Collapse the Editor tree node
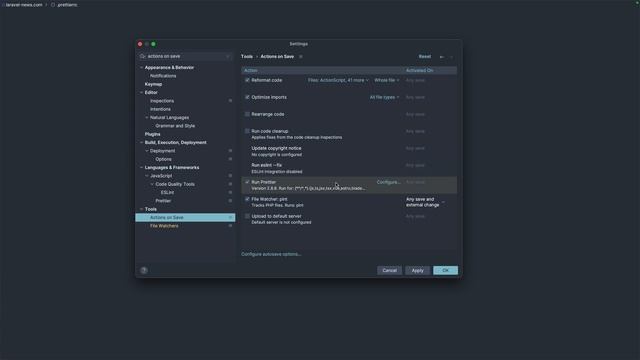 tap(142, 93)
